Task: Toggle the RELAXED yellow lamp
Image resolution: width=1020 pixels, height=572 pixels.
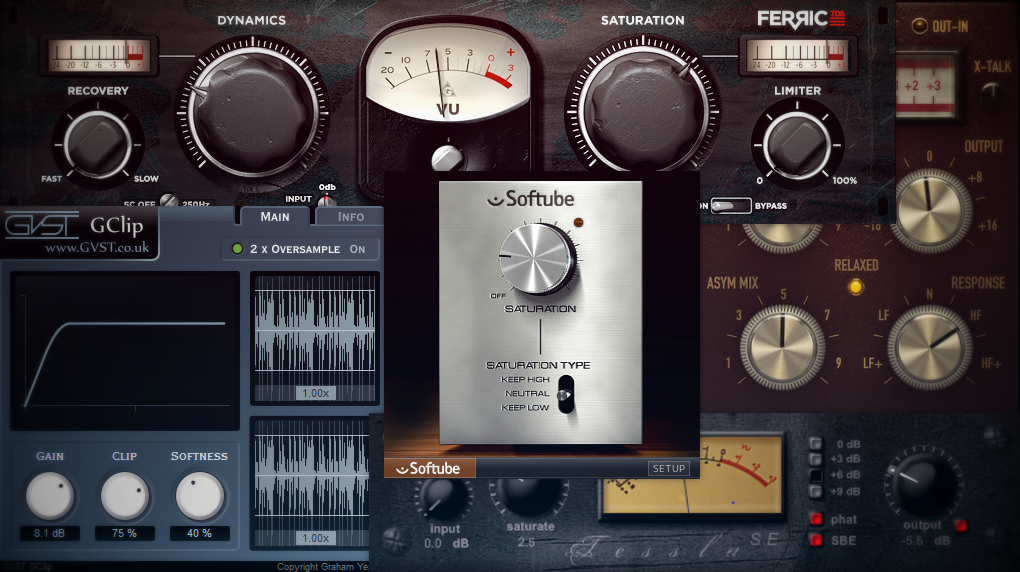Action: point(856,287)
